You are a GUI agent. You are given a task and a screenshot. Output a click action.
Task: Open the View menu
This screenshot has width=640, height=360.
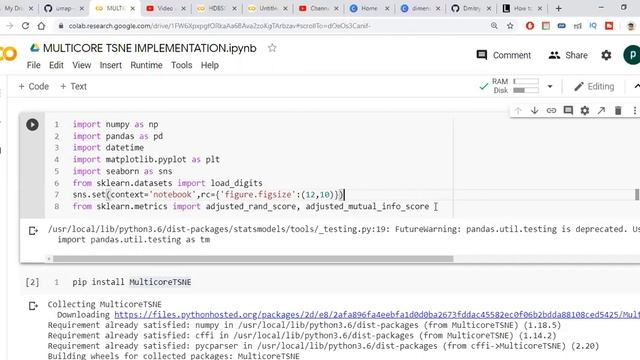(x=82, y=65)
